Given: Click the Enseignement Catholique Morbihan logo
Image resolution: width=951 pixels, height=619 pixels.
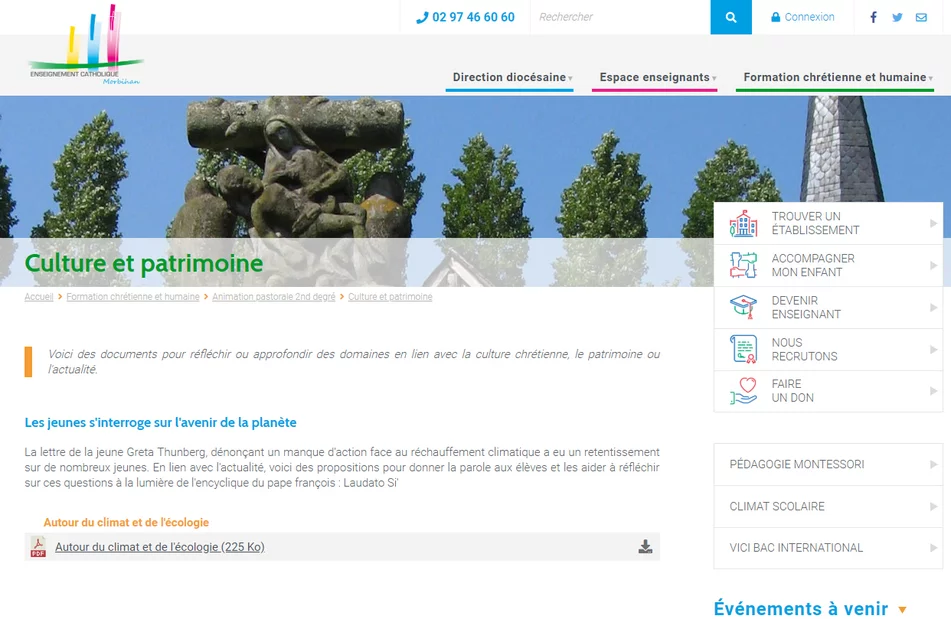Looking at the screenshot, I should coord(85,48).
